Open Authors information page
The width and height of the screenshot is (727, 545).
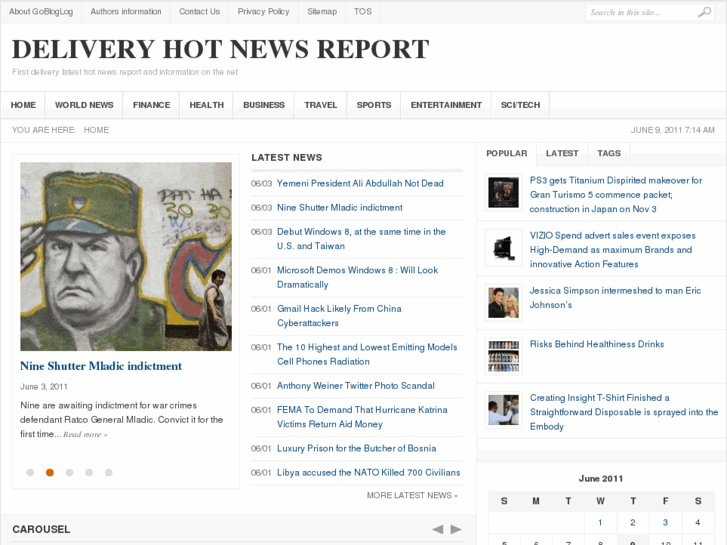[126, 12]
